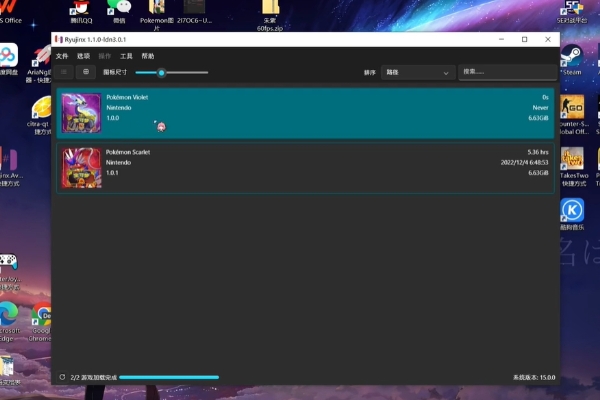
Task: Open Microsoft Edge desktop icon
Action: point(8,318)
